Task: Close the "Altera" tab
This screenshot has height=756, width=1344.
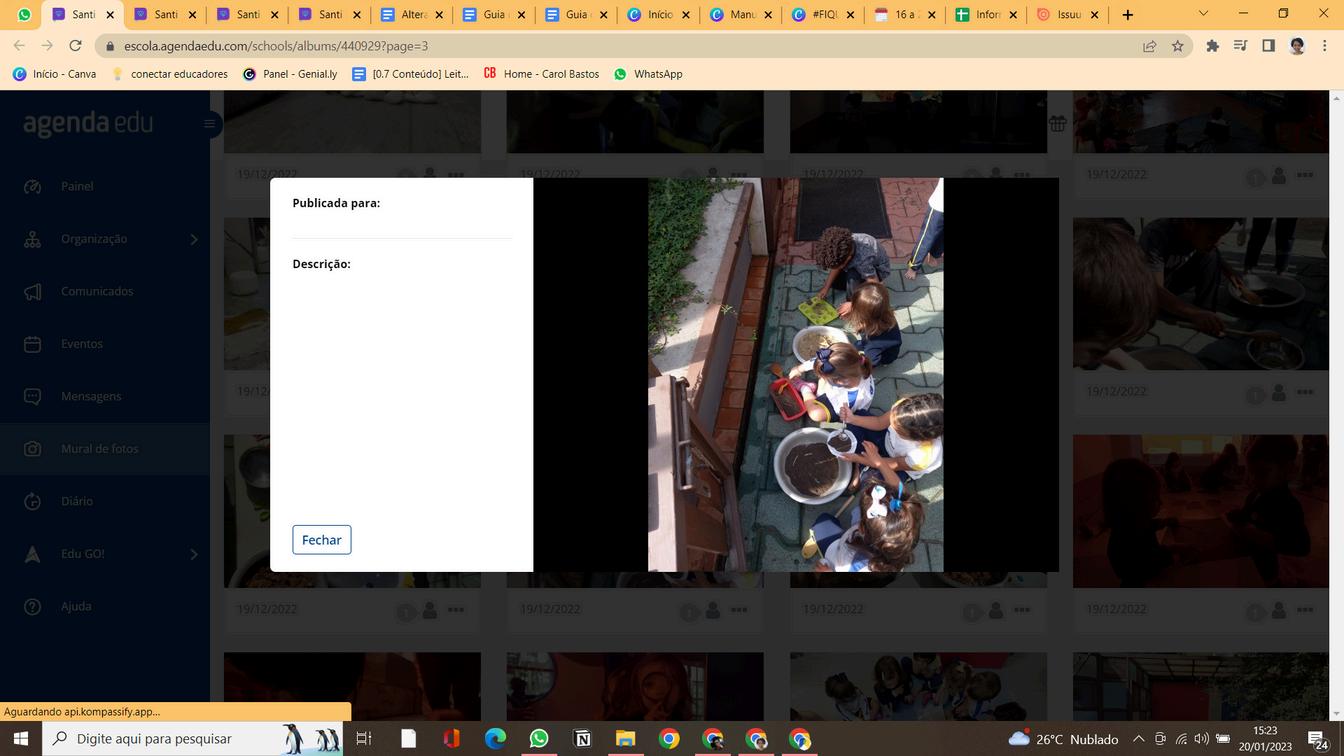Action: 439,15
